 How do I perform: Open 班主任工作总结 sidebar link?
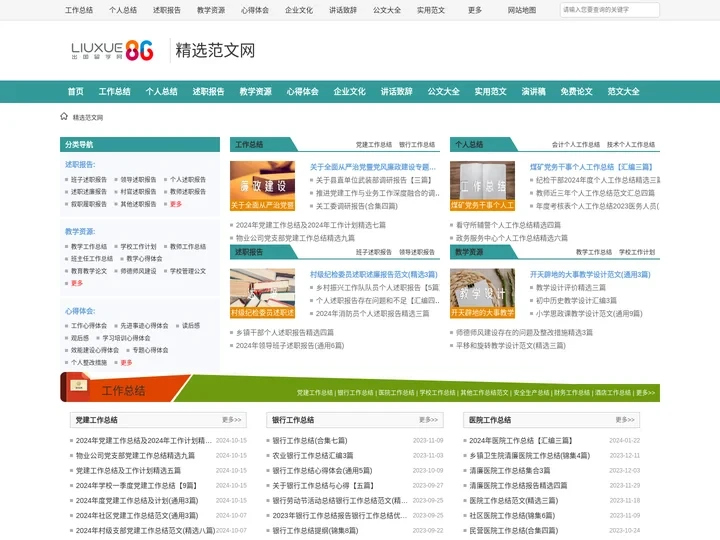click(92, 259)
